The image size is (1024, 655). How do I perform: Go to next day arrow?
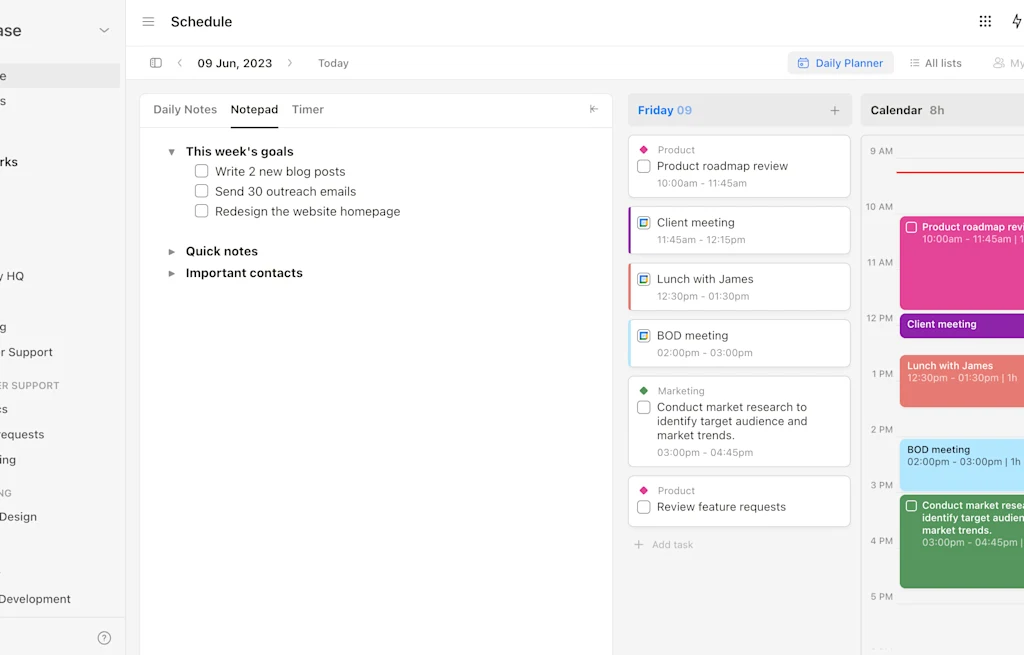[x=290, y=63]
